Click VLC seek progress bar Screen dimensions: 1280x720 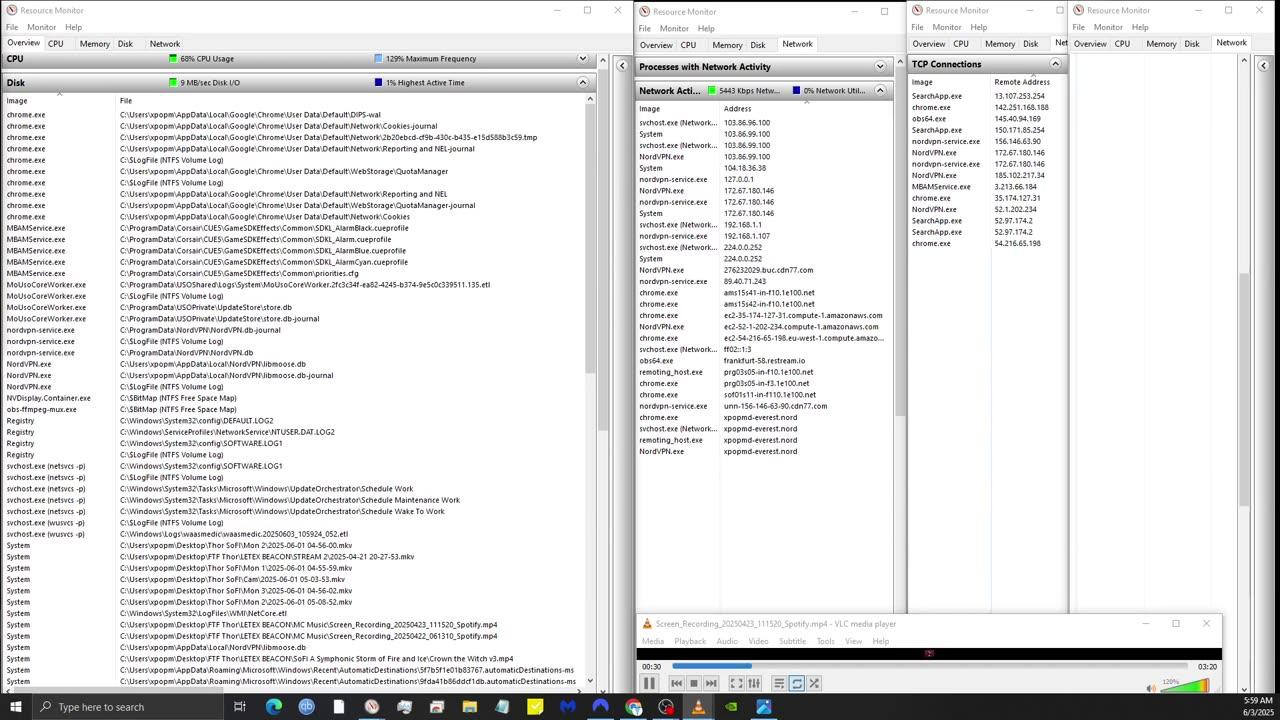click(930, 666)
